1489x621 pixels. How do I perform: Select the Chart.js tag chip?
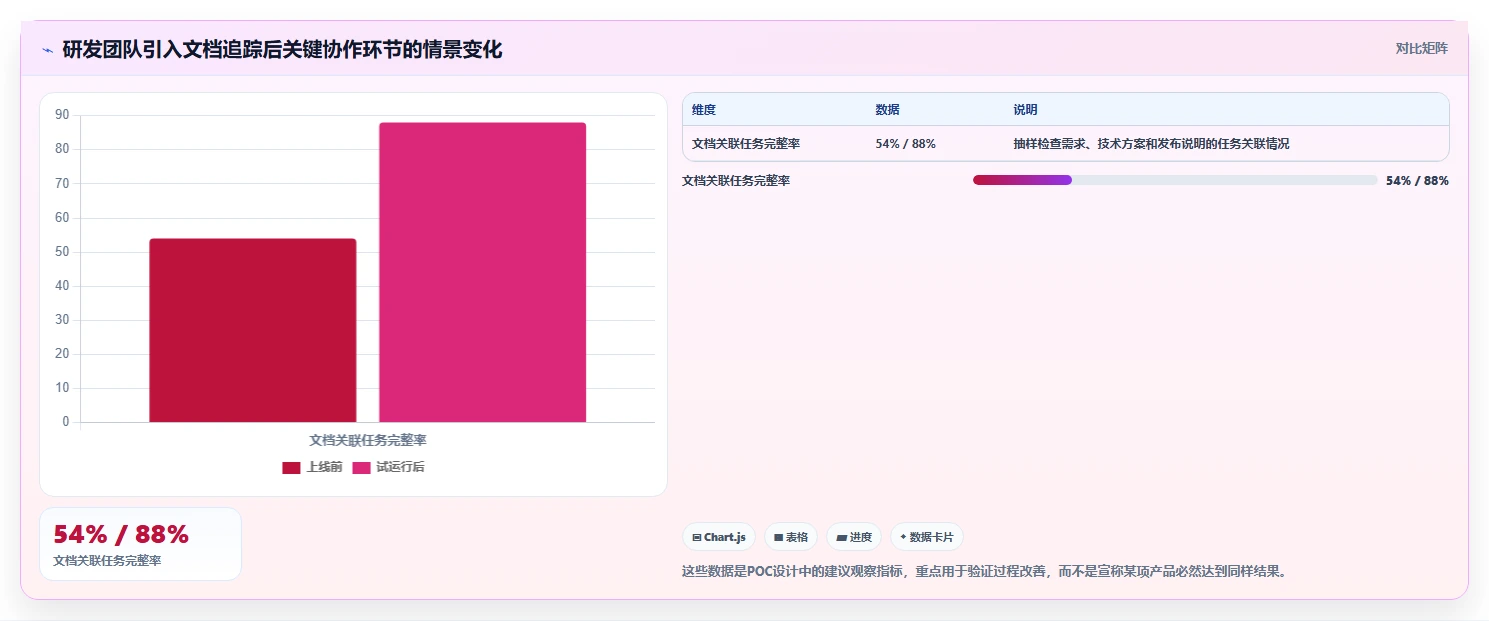click(x=719, y=537)
